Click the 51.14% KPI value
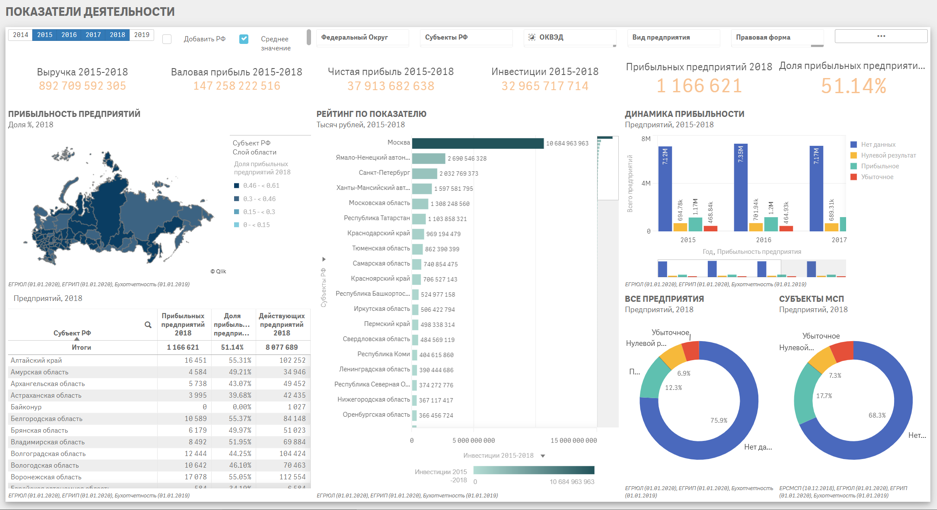 (x=853, y=86)
